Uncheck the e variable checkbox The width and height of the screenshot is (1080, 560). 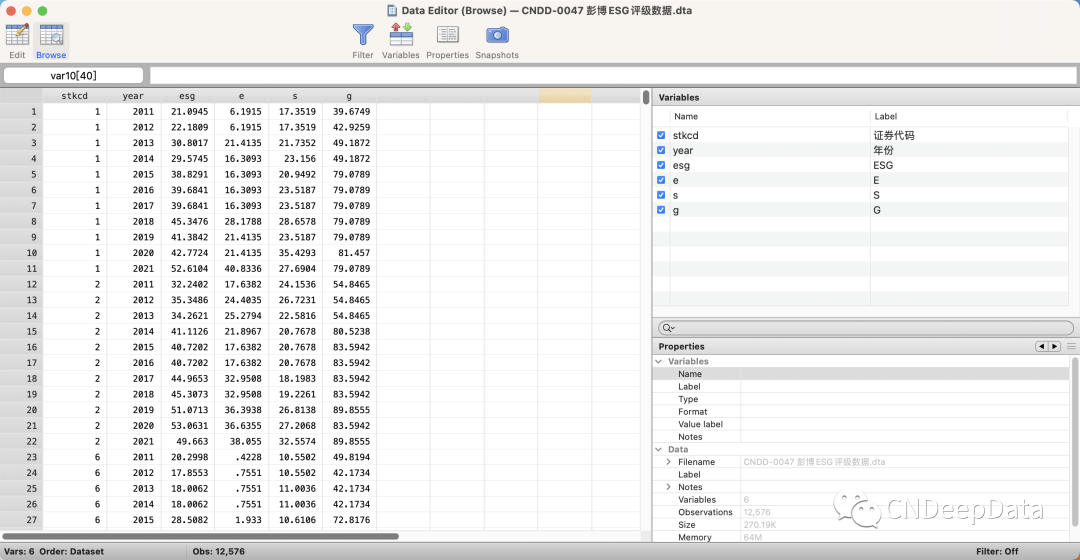coord(661,180)
